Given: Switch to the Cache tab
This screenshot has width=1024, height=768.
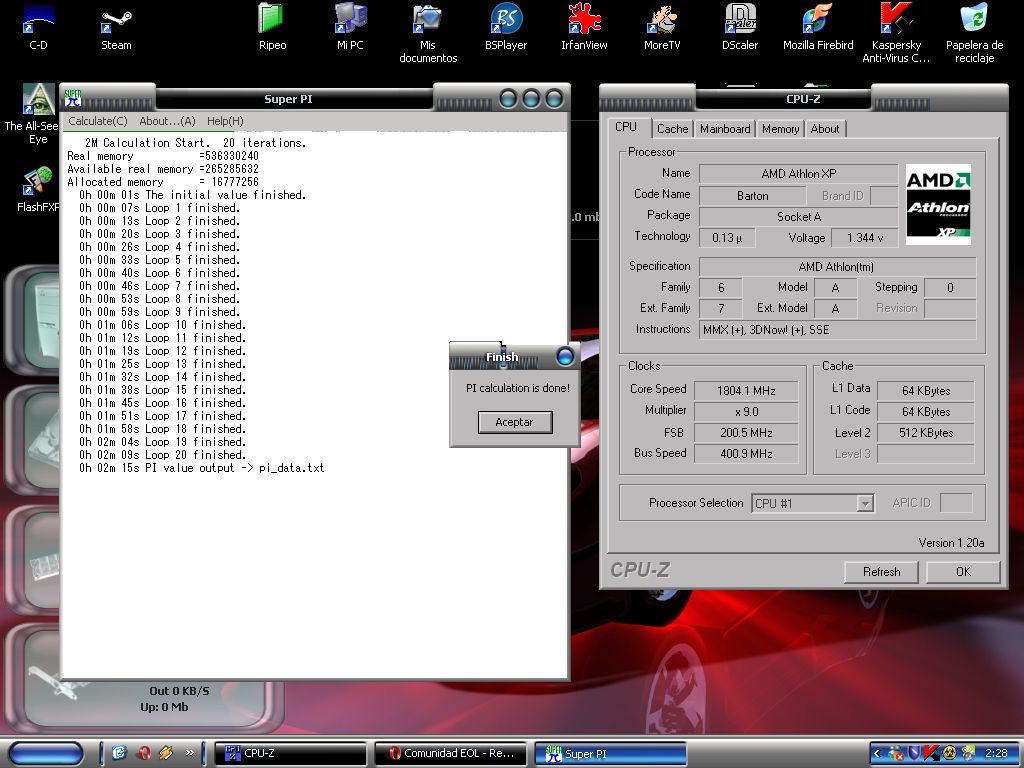Looking at the screenshot, I should pyautogui.click(x=672, y=129).
